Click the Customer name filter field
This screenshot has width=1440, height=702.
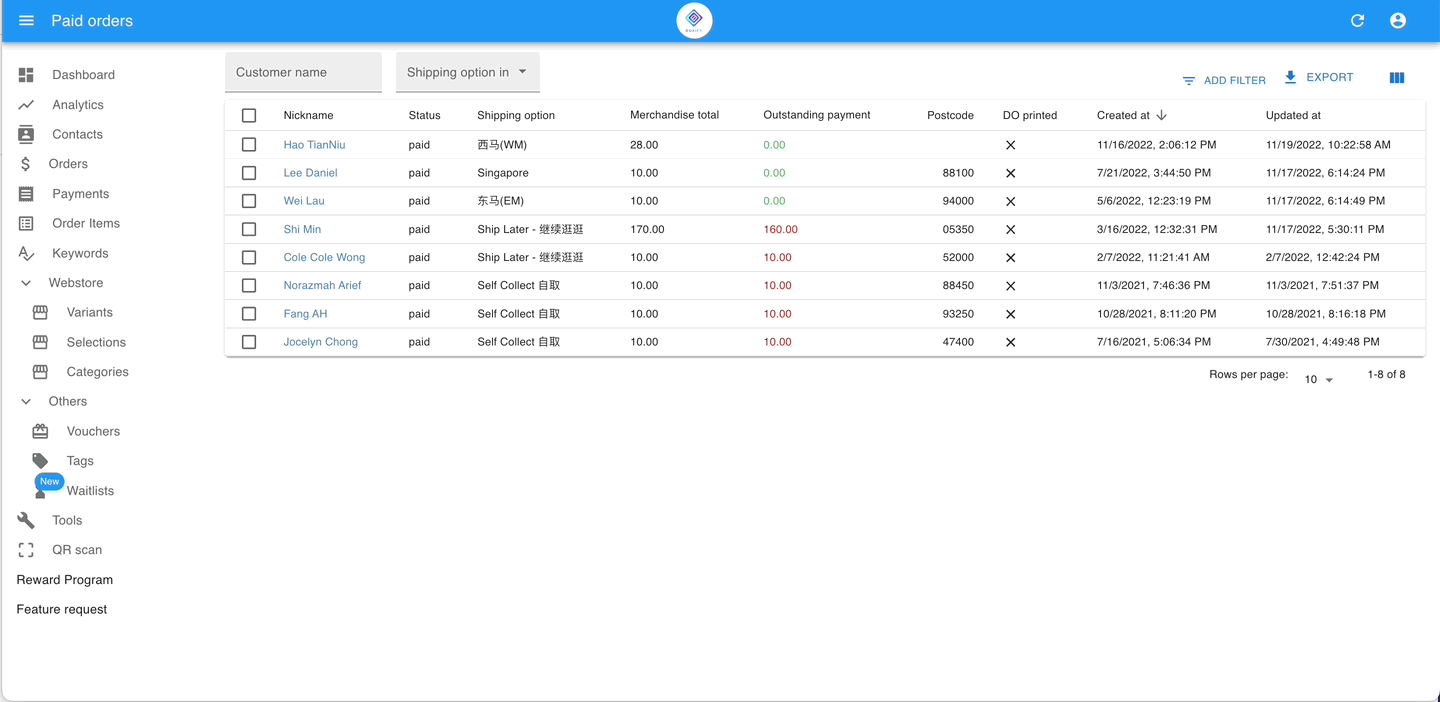tap(303, 72)
